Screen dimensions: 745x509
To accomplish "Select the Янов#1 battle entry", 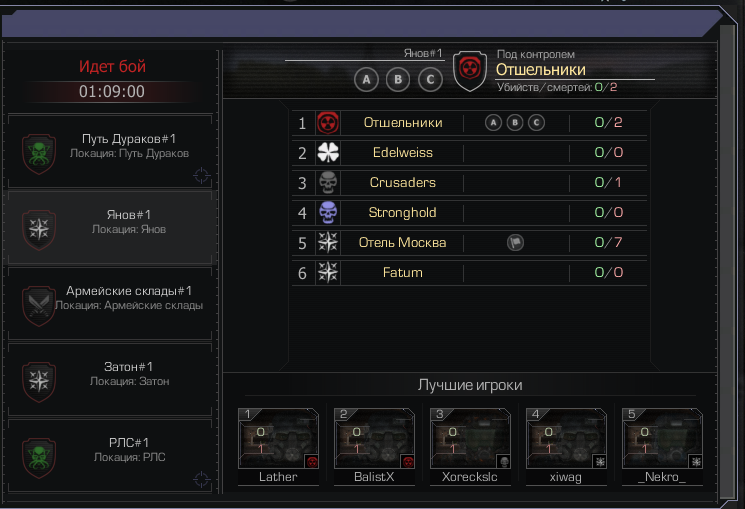I will pos(110,228).
